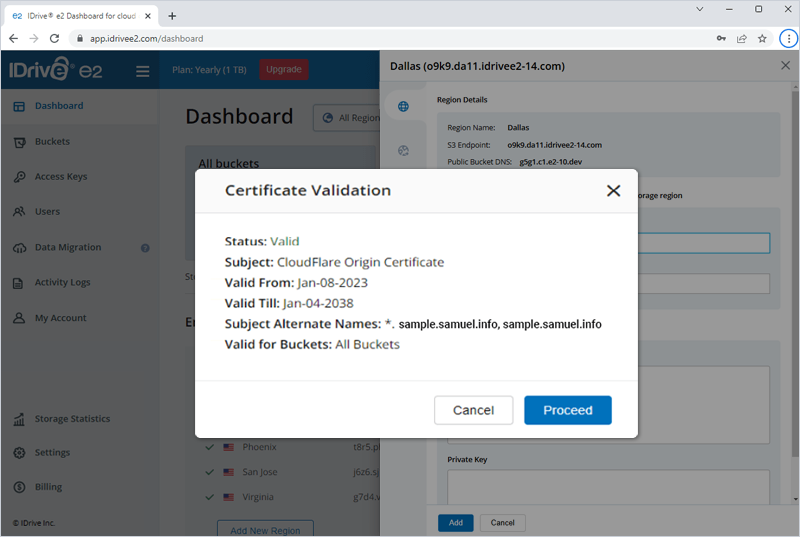
Task: Open Users in the sidebar
Action: tap(47, 212)
